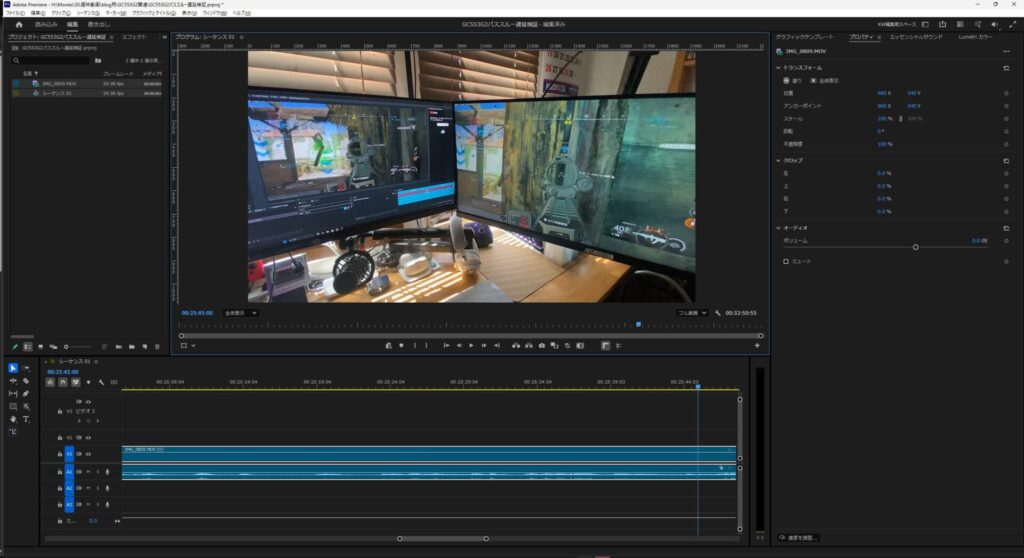Image resolution: width=1024 pixels, height=558 pixels.
Task: Collapse the Crop section
Action: 778,161
